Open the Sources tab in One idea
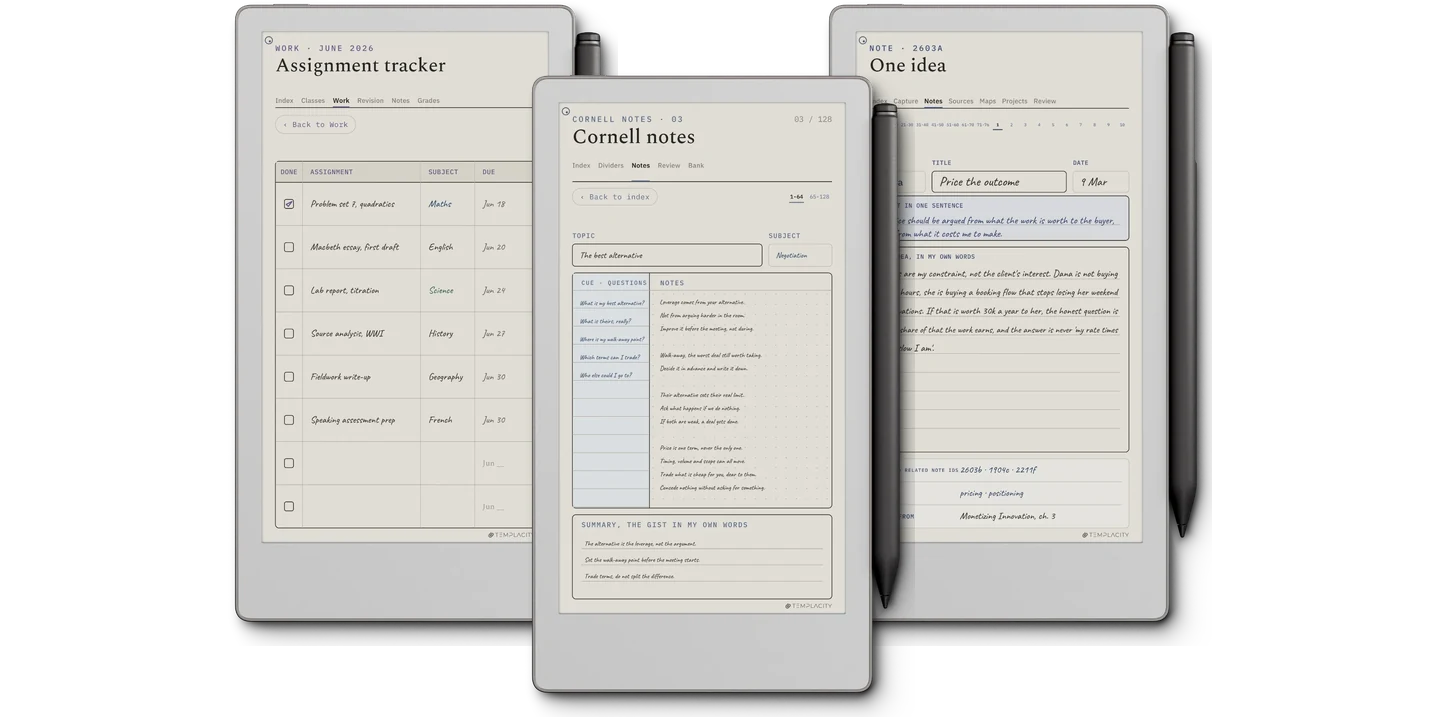 point(961,101)
